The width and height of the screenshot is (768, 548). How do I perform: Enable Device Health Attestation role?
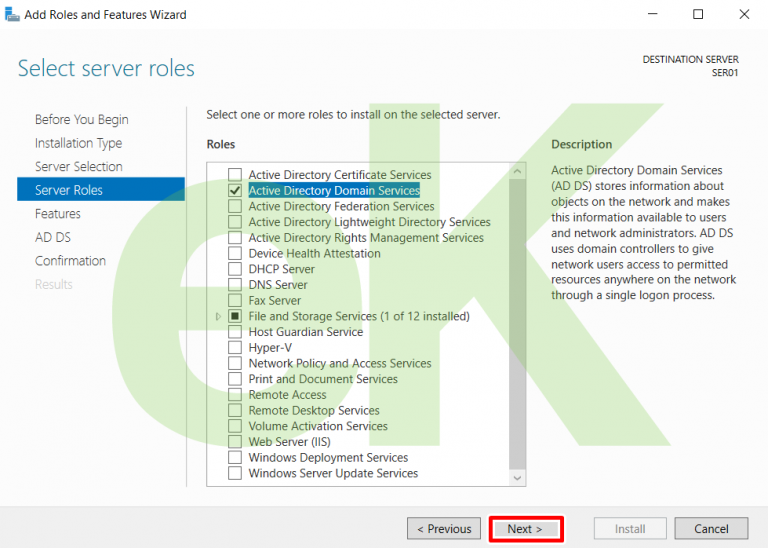pos(235,253)
